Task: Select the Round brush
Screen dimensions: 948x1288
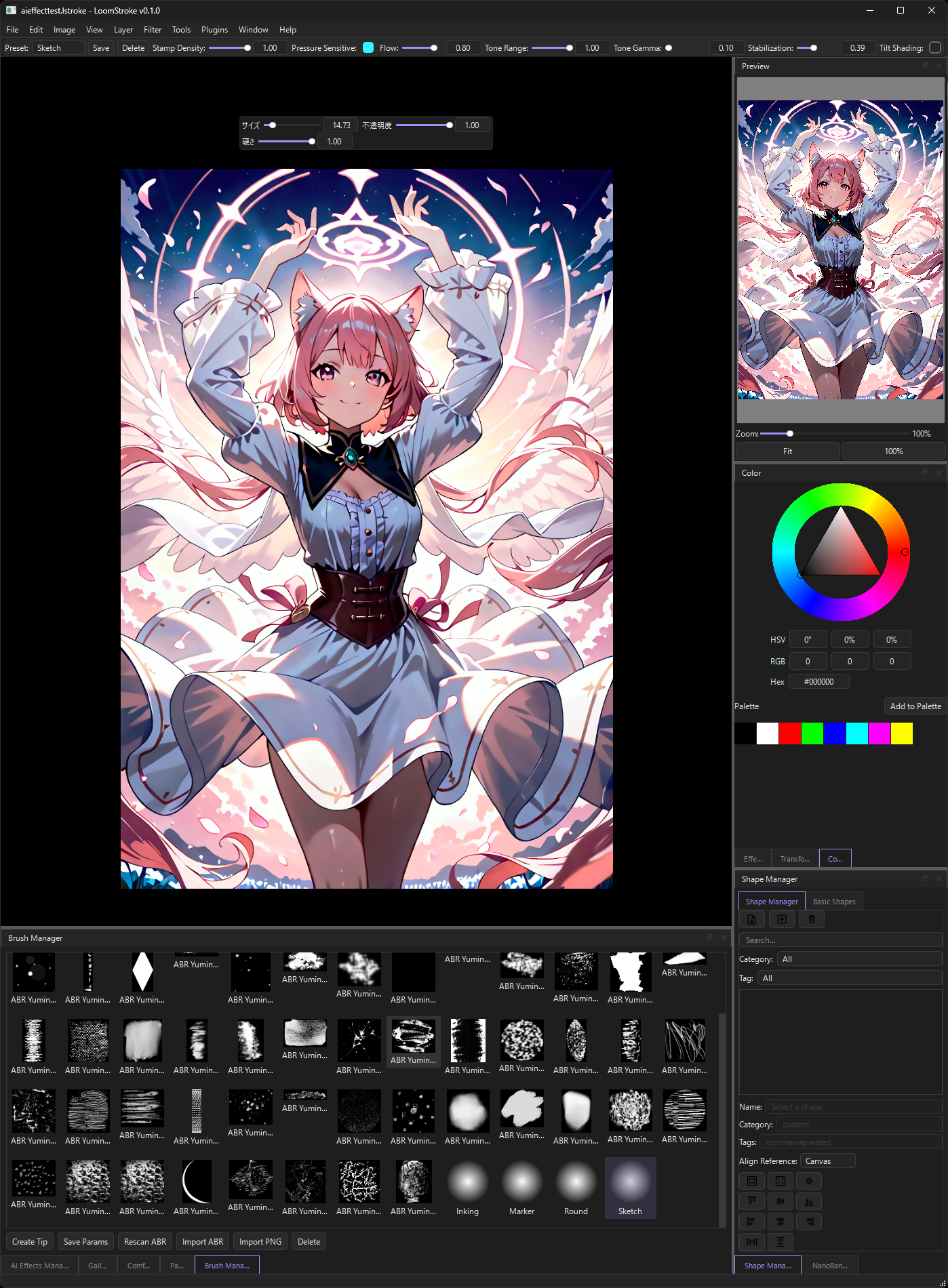Action: pos(576,1188)
